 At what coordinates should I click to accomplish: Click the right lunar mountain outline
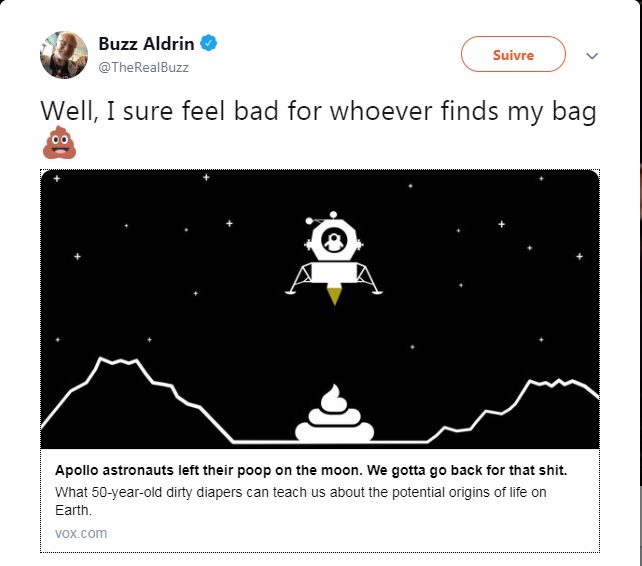tap(514, 410)
